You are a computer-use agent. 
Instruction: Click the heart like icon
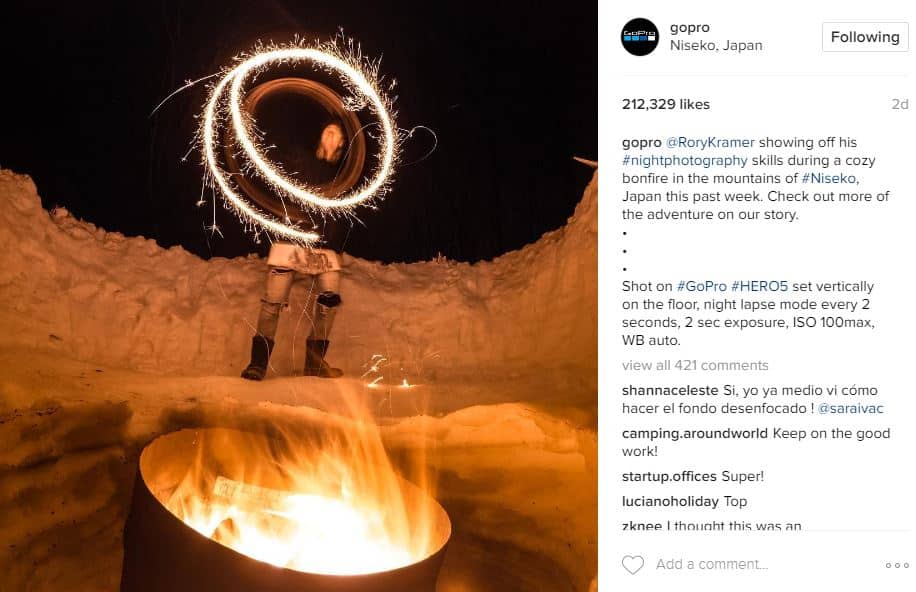633,565
